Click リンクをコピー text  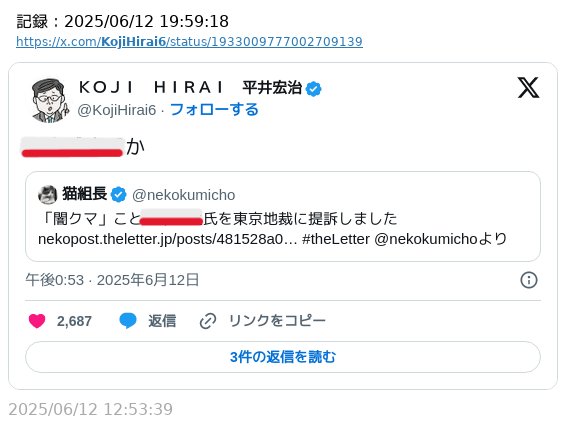pos(277,321)
